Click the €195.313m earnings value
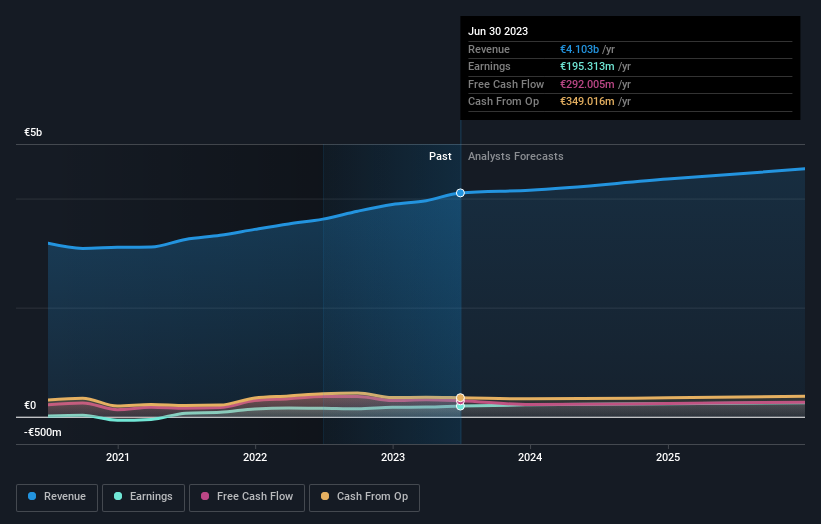The width and height of the screenshot is (821, 524). click(x=587, y=66)
